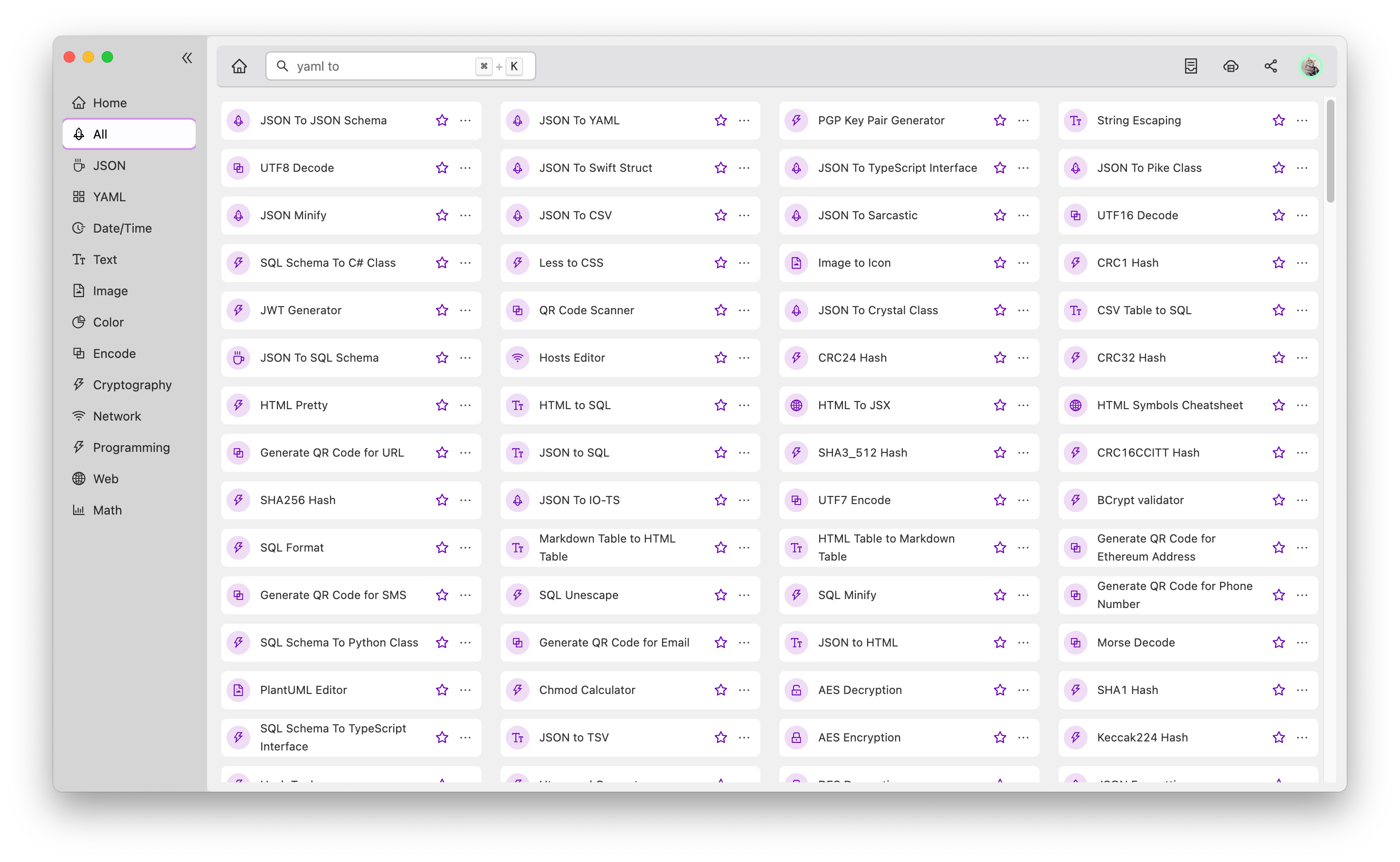This screenshot has height=862, width=1400.
Task: Open the Date/Time category
Action: point(129,228)
